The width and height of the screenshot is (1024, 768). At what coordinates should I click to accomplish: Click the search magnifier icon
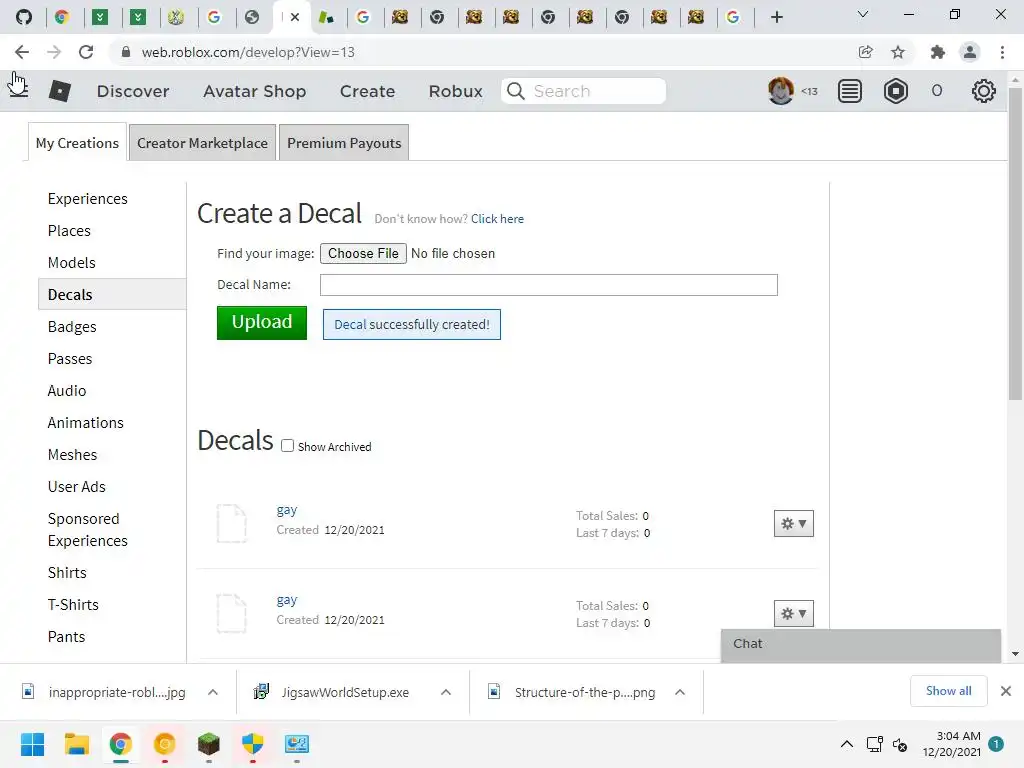click(516, 91)
